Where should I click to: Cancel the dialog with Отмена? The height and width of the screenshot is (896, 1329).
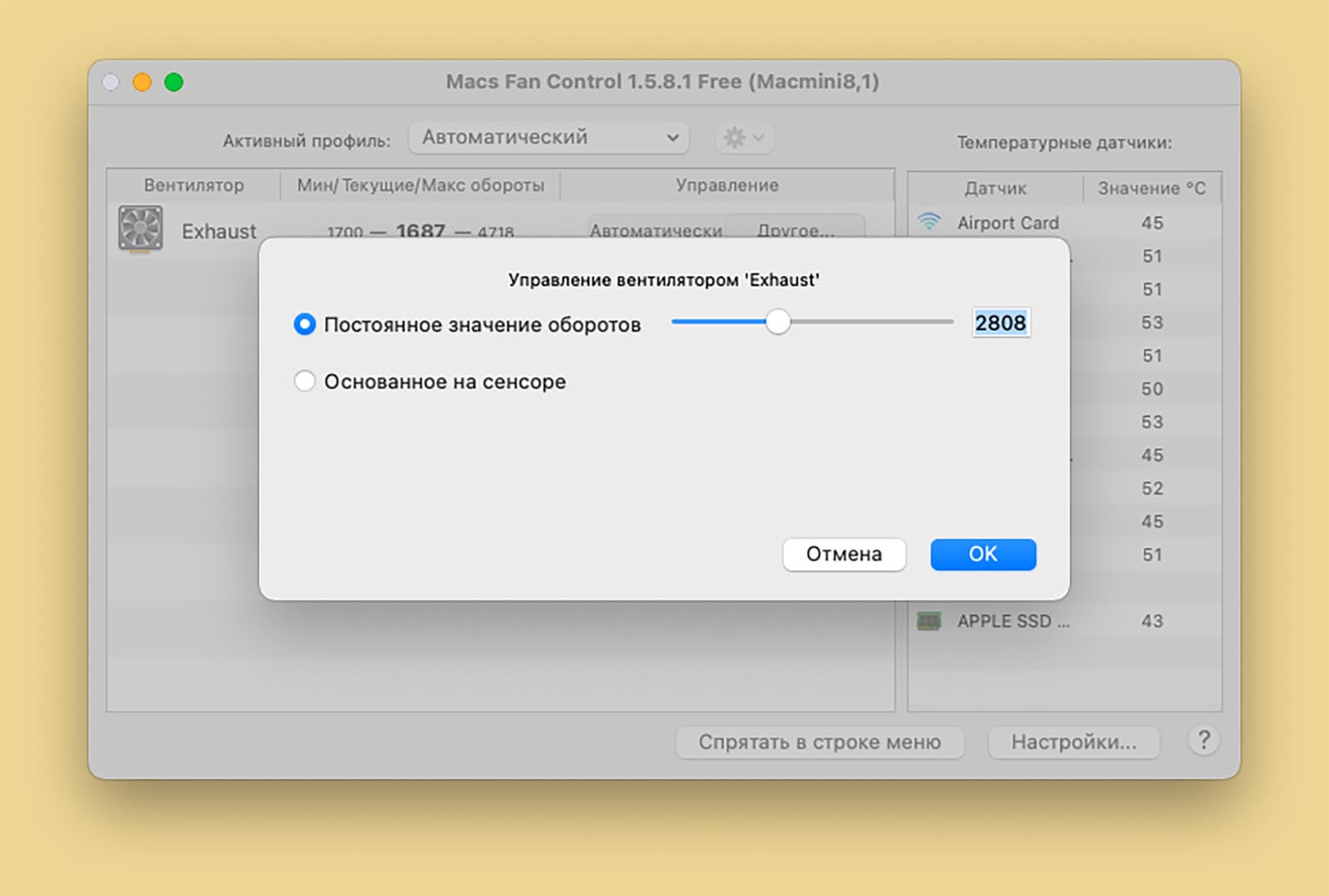coord(844,554)
